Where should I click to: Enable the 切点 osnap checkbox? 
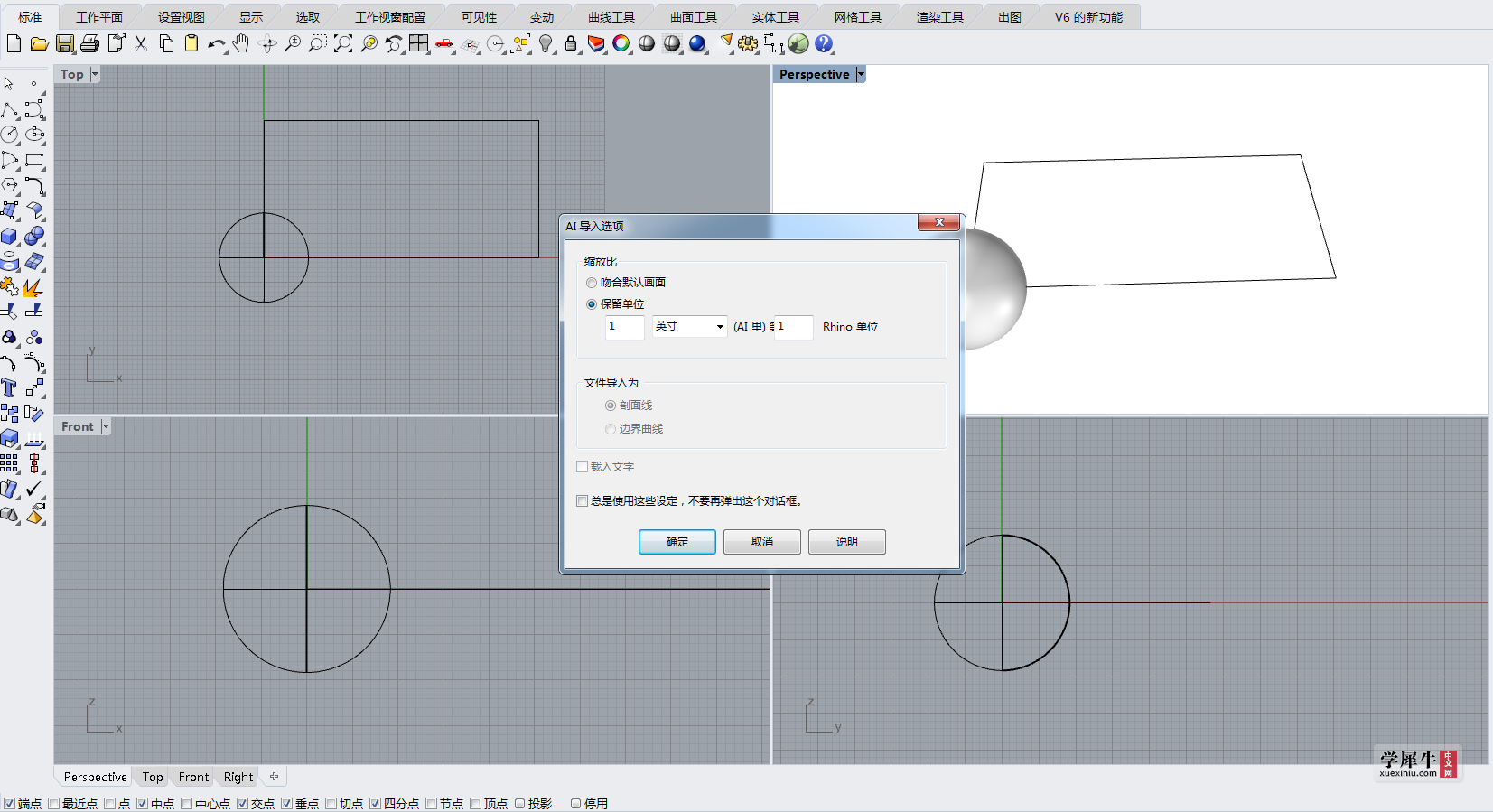(x=331, y=804)
